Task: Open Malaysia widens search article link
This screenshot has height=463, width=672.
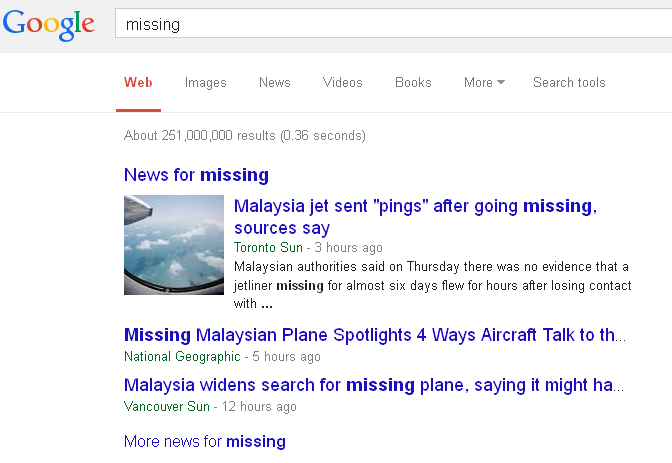Action: click(x=375, y=385)
